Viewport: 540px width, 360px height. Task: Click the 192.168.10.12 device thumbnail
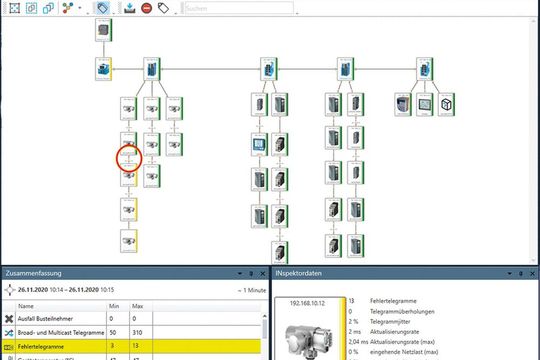pyautogui.click(x=310, y=329)
